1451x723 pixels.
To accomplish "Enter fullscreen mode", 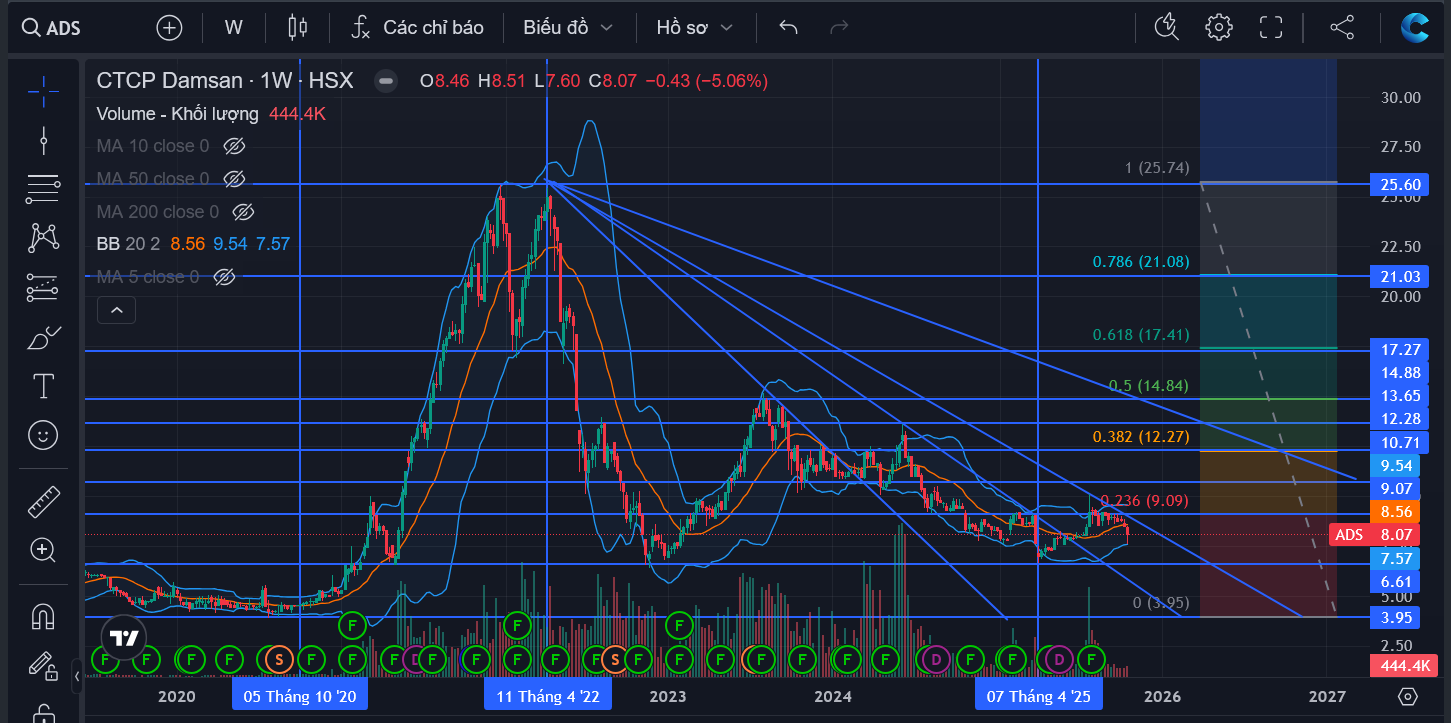I will (x=1271, y=27).
